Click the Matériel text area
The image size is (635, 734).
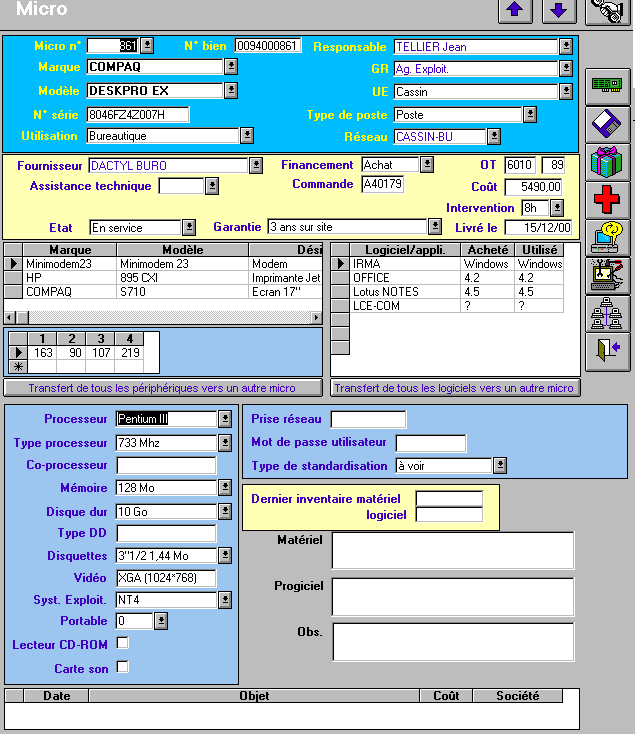click(453, 550)
